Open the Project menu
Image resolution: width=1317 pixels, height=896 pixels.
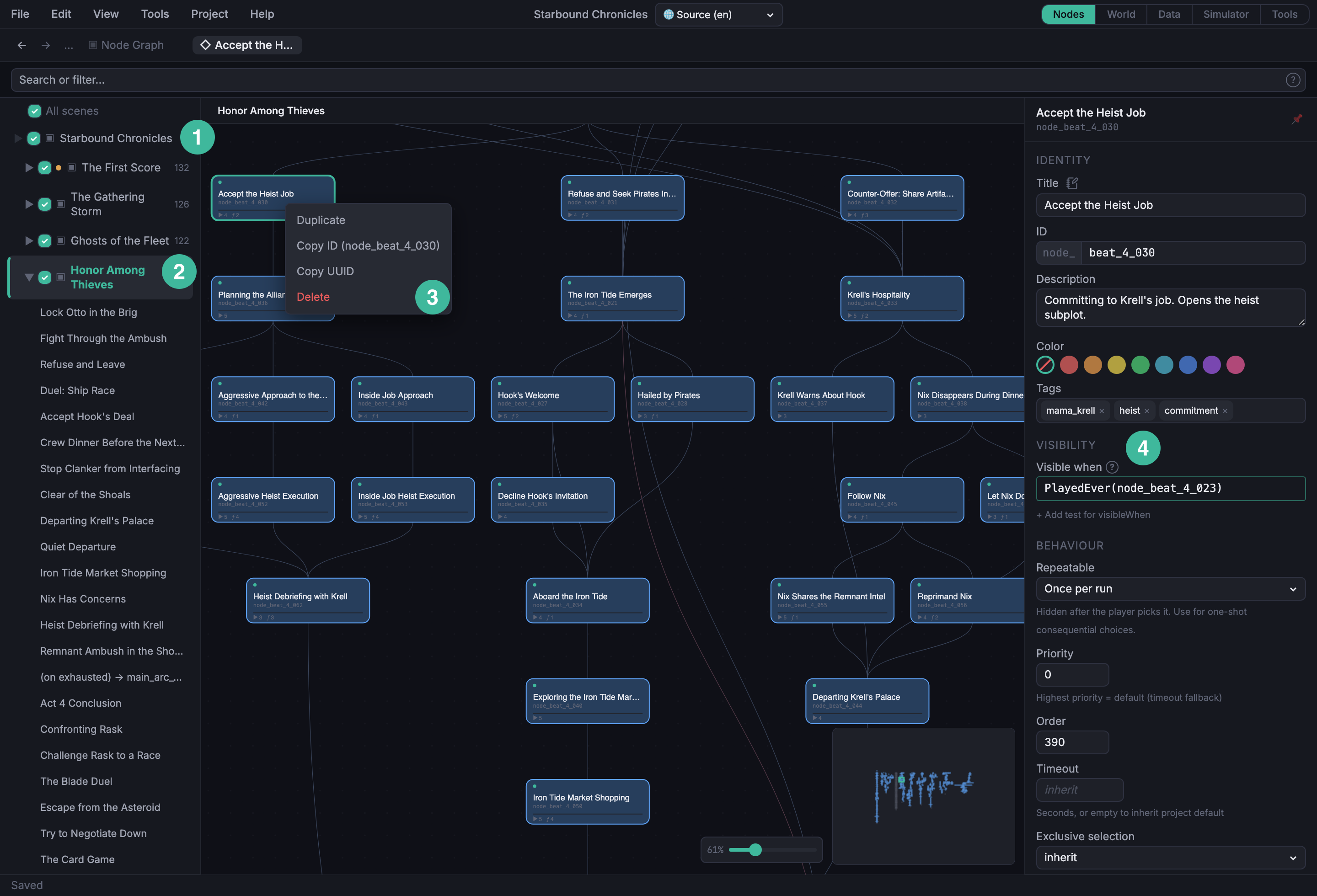tap(210, 14)
